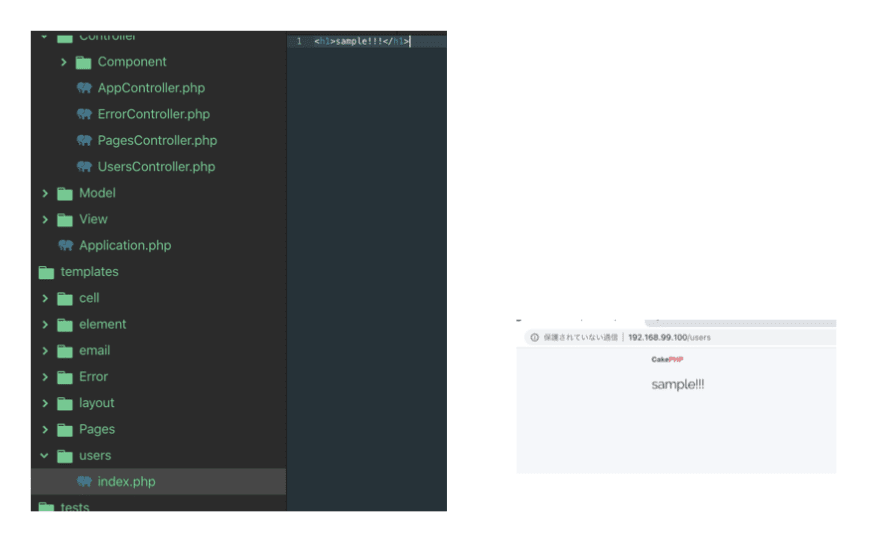This screenshot has height=556, width=880.
Task: Select the templates folder label
Action: 89,272
